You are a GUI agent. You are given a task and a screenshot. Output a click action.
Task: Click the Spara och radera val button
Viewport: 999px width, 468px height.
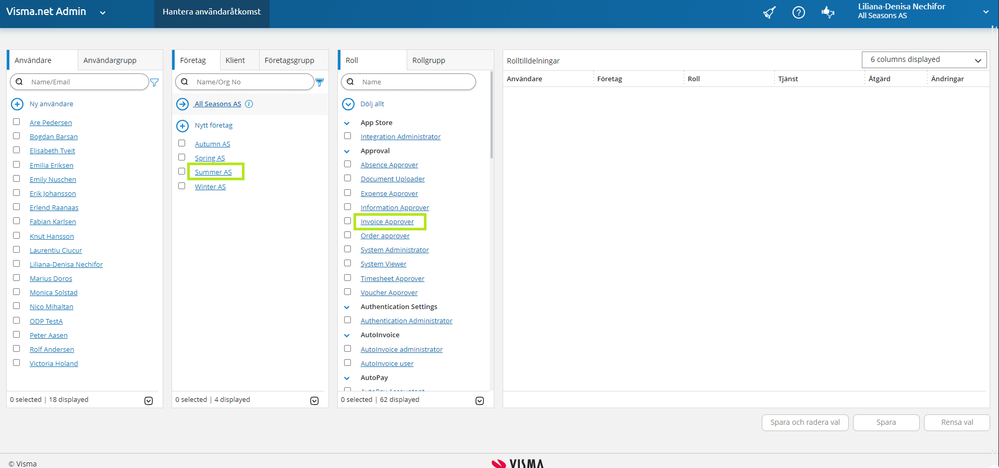click(805, 423)
